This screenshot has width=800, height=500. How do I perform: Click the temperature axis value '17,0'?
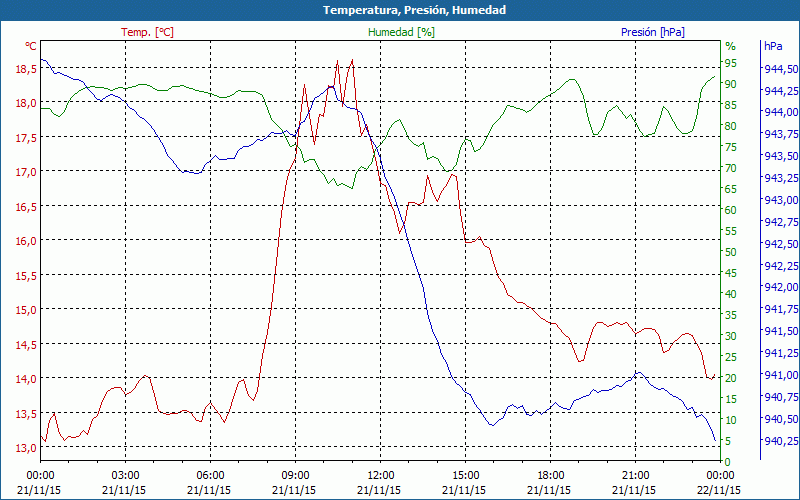(27, 171)
